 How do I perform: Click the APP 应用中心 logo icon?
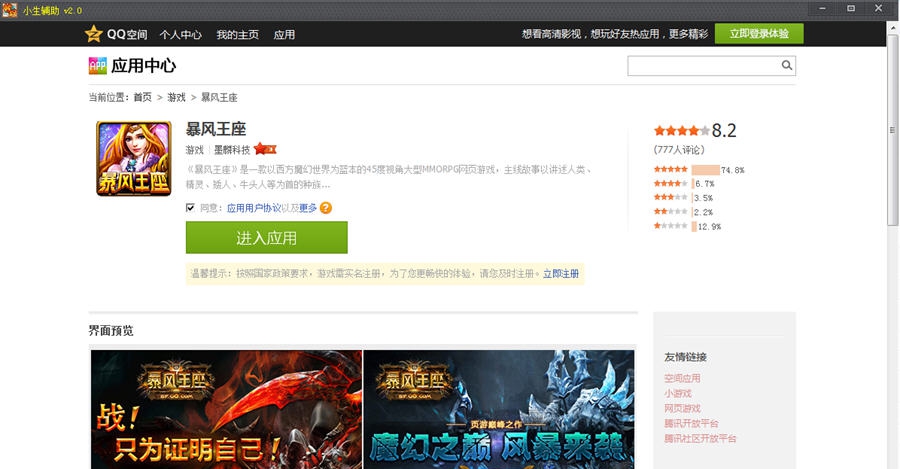98,65
